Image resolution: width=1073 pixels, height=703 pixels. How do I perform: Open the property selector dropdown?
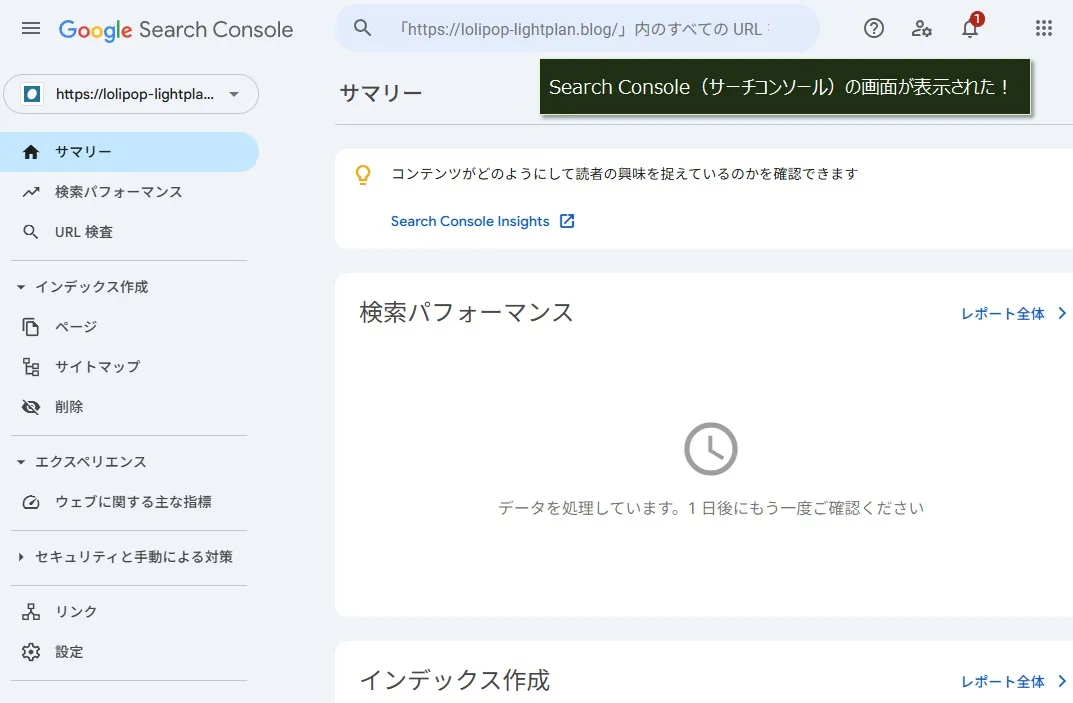[x=131, y=95]
